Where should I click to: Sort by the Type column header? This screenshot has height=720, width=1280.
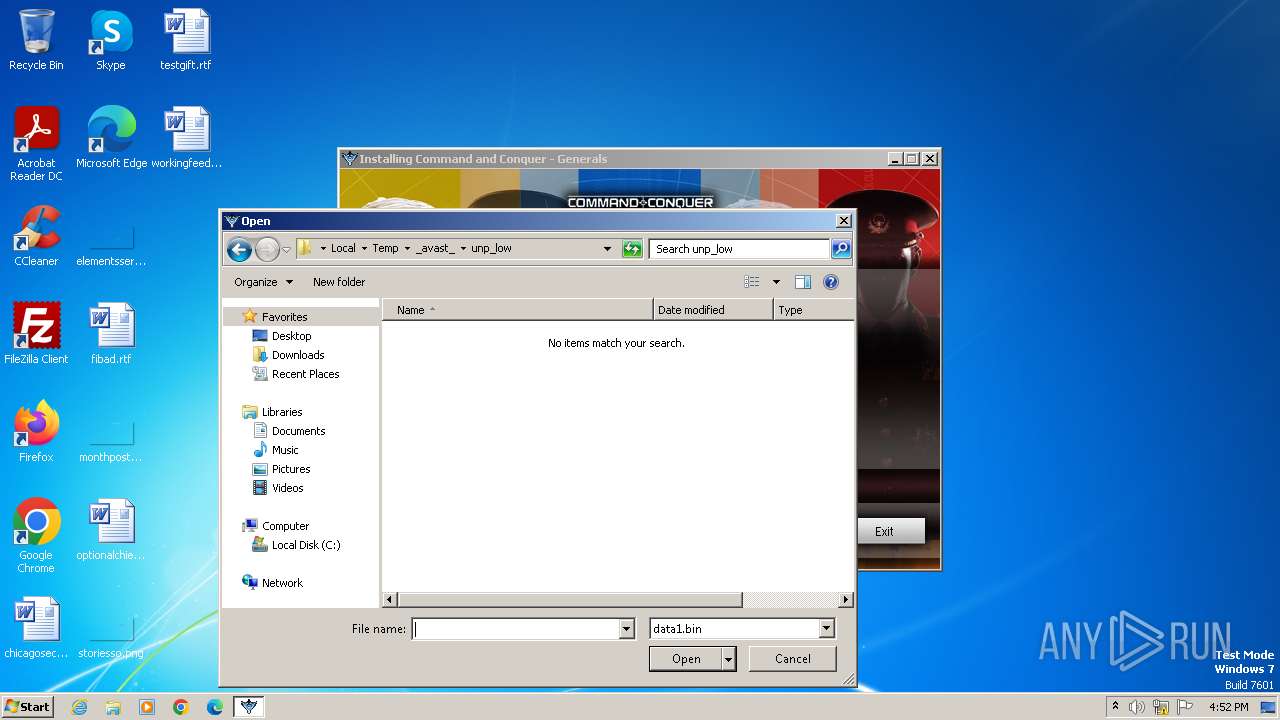point(814,310)
